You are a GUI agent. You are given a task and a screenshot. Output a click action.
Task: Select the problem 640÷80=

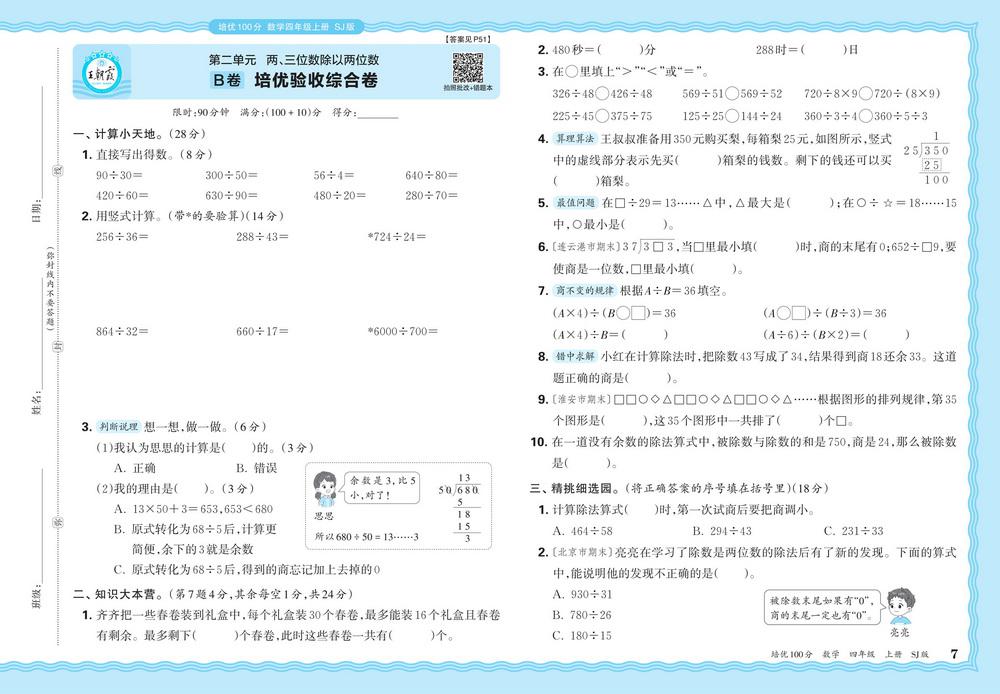coord(431,175)
